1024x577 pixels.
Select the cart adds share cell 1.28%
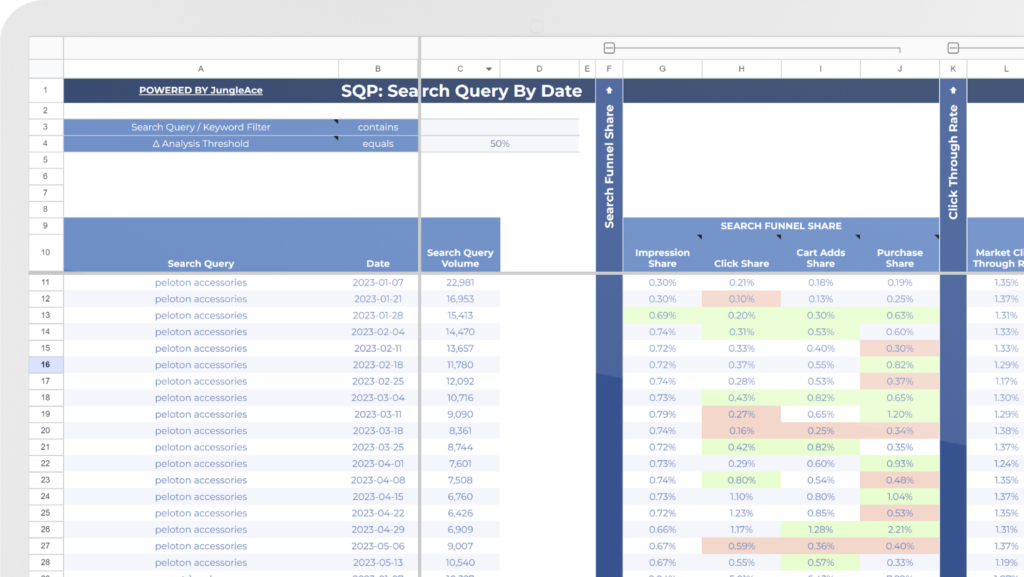coord(820,529)
